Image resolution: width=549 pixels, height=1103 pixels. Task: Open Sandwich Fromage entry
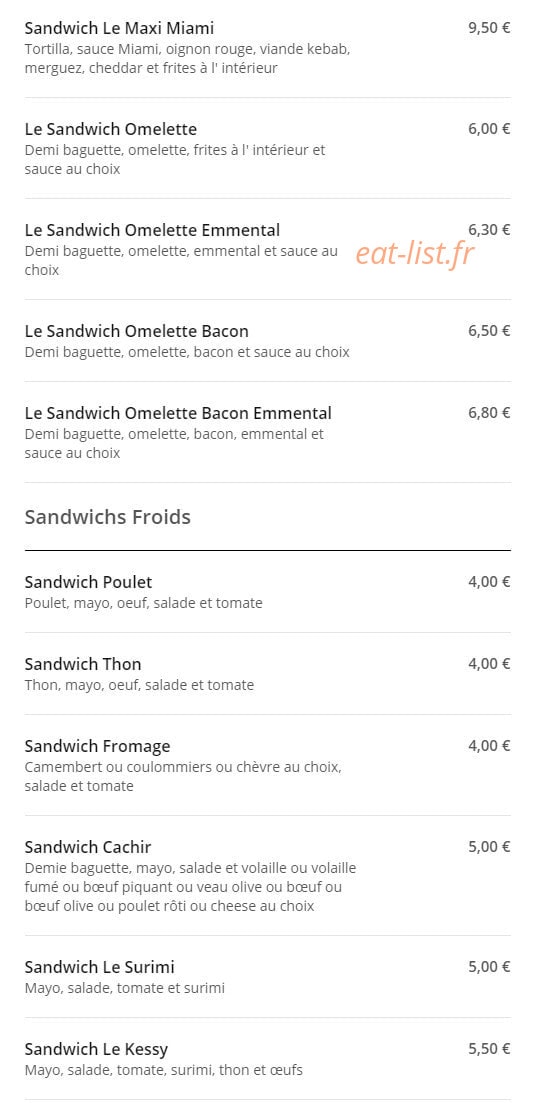click(x=267, y=765)
